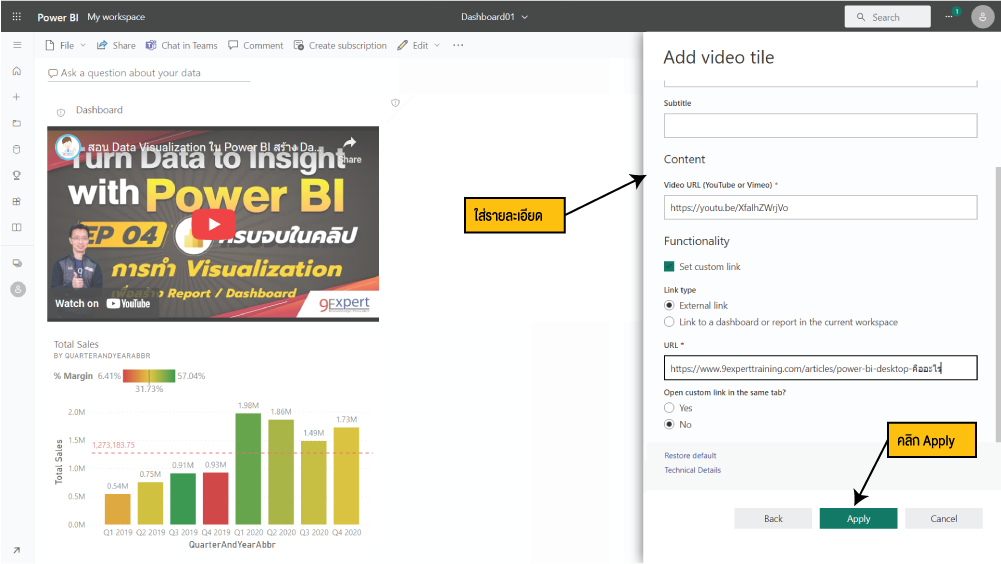Open the Metrics trophy icon in sidebar
The width and height of the screenshot is (1001, 564).
(x=16, y=175)
